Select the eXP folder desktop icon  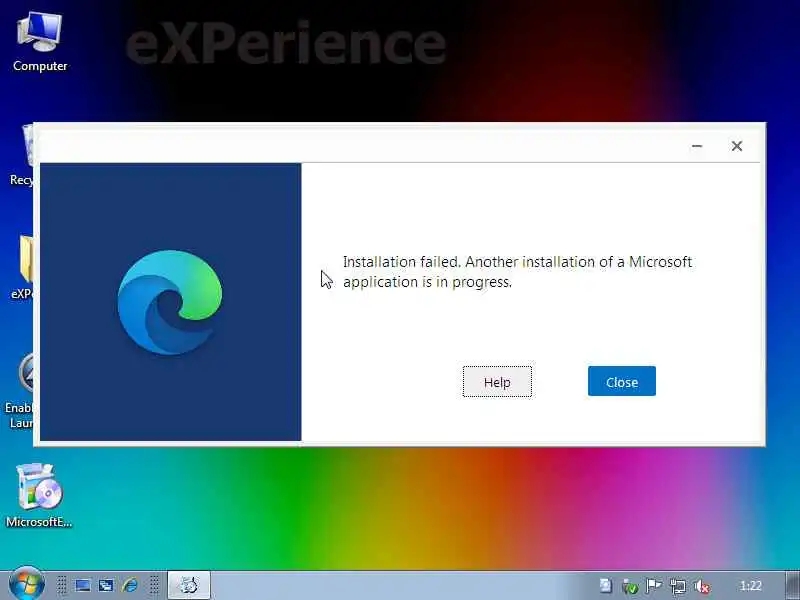coord(22,267)
